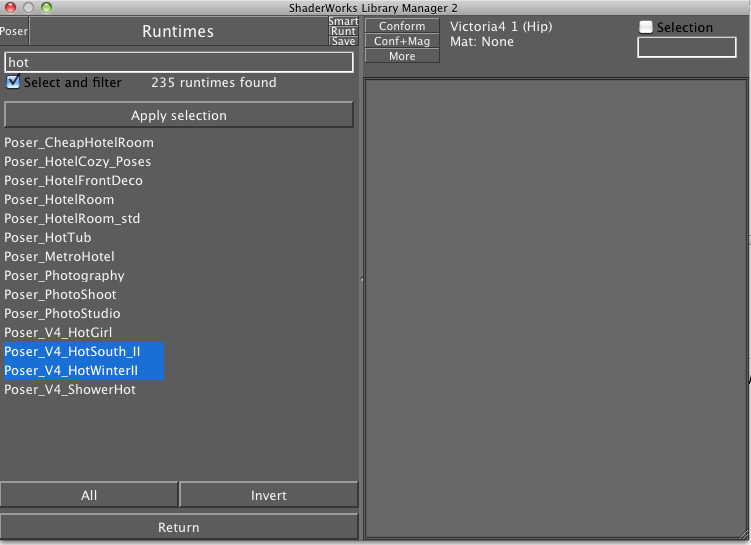Select the Poser_HotelRoom entry
The width and height of the screenshot is (751, 545).
[59, 200]
